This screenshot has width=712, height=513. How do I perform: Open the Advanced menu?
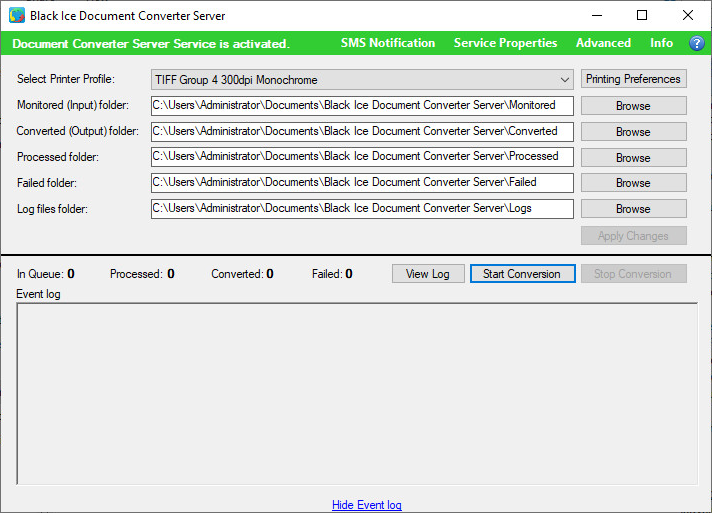[x=603, y=43]
